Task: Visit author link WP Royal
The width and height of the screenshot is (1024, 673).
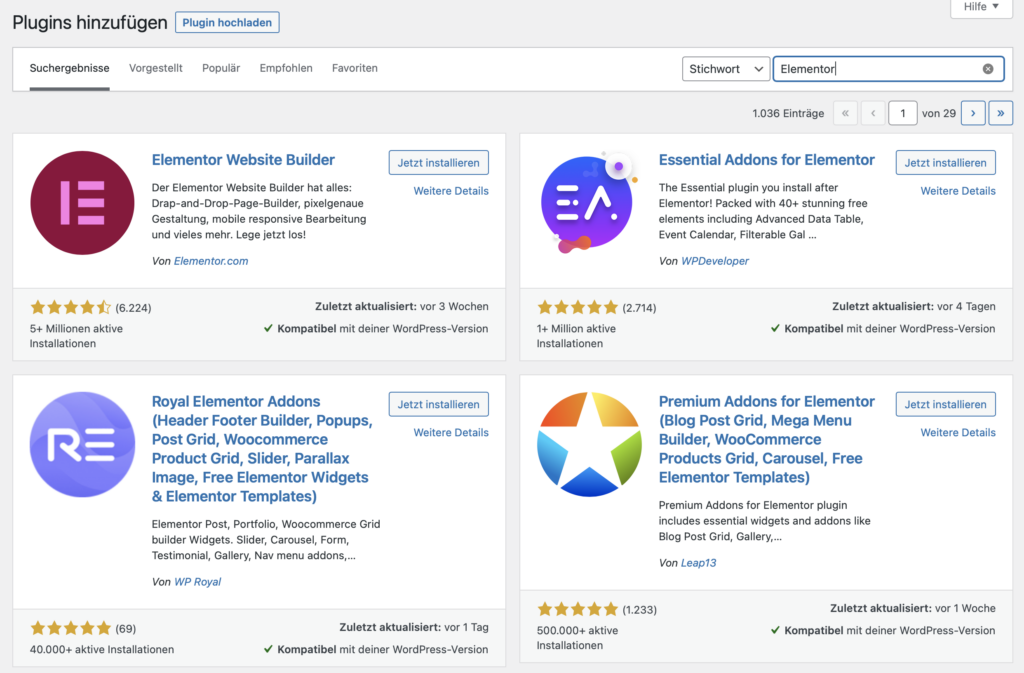Action: [x=197, y=582]
